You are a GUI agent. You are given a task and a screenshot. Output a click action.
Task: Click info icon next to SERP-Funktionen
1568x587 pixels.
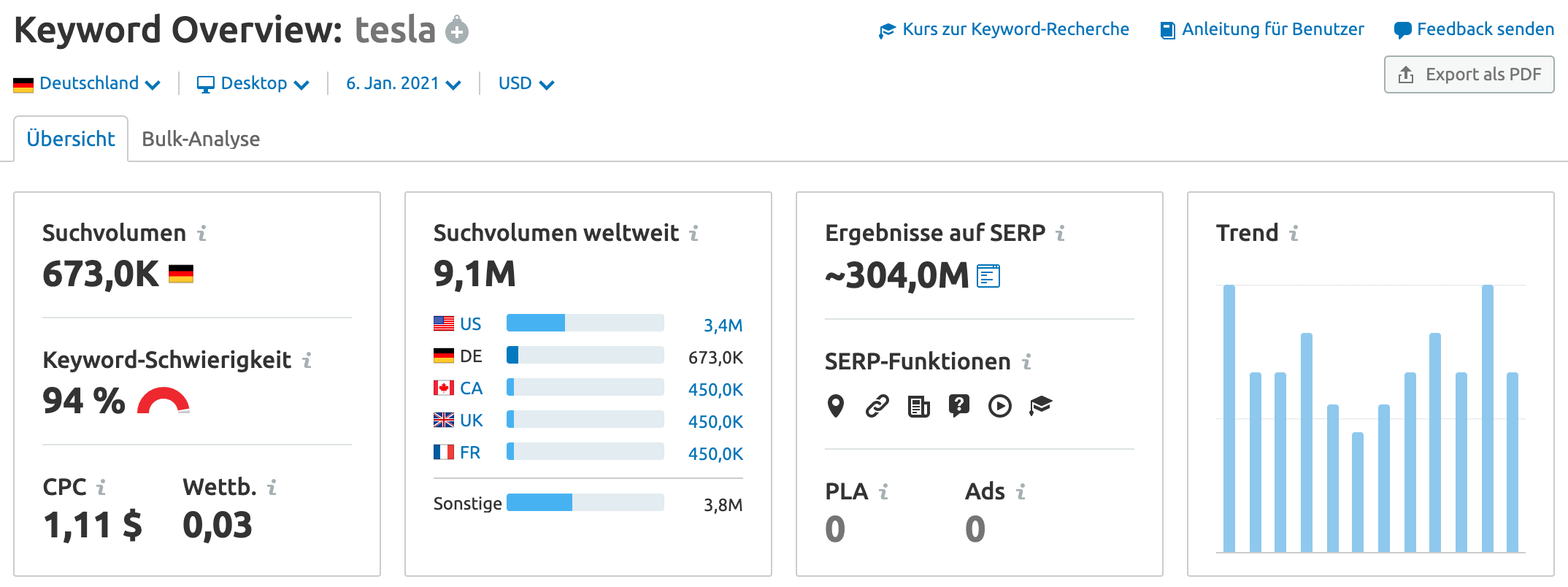pos(1026,361)
